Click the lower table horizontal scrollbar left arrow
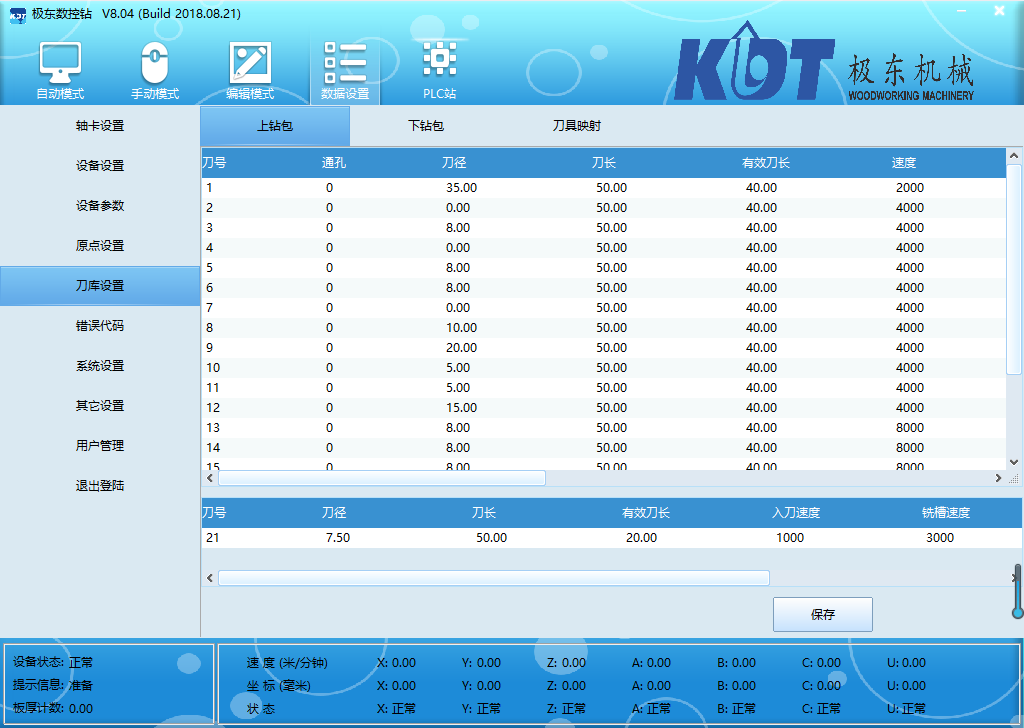 point(210,578)
